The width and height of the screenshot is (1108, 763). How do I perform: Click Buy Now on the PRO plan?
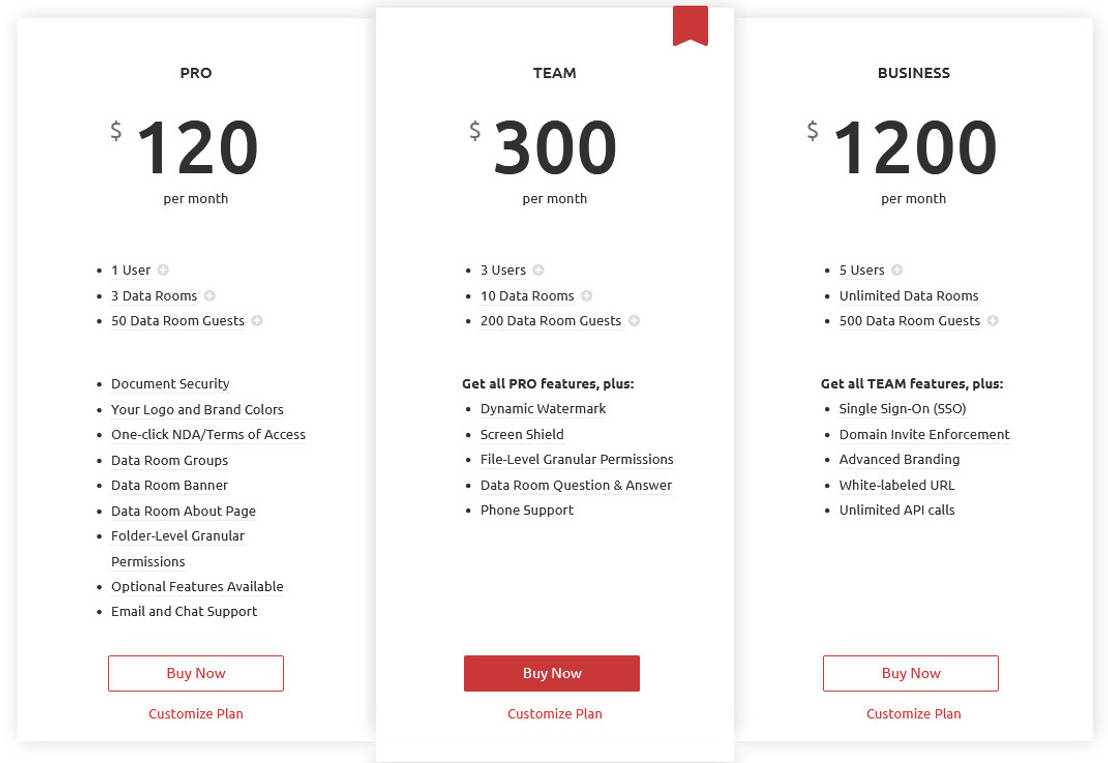tap(195, 673)
